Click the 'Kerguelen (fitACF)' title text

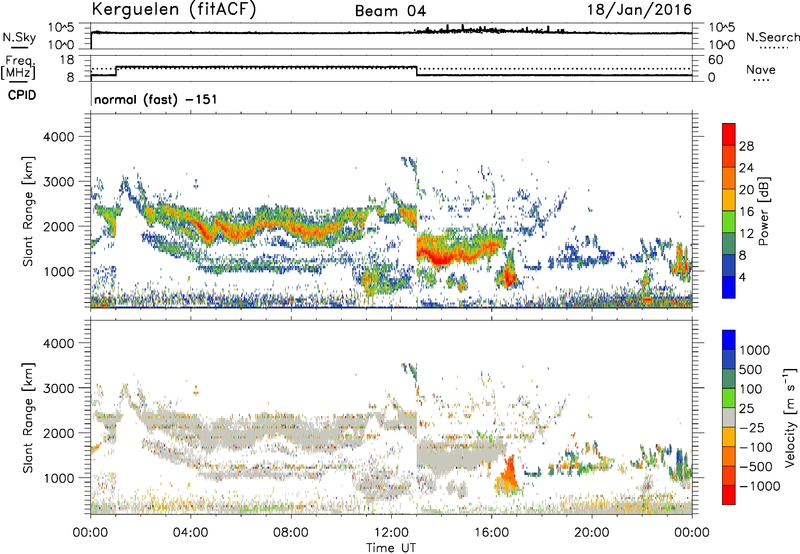tap(173, 10)
